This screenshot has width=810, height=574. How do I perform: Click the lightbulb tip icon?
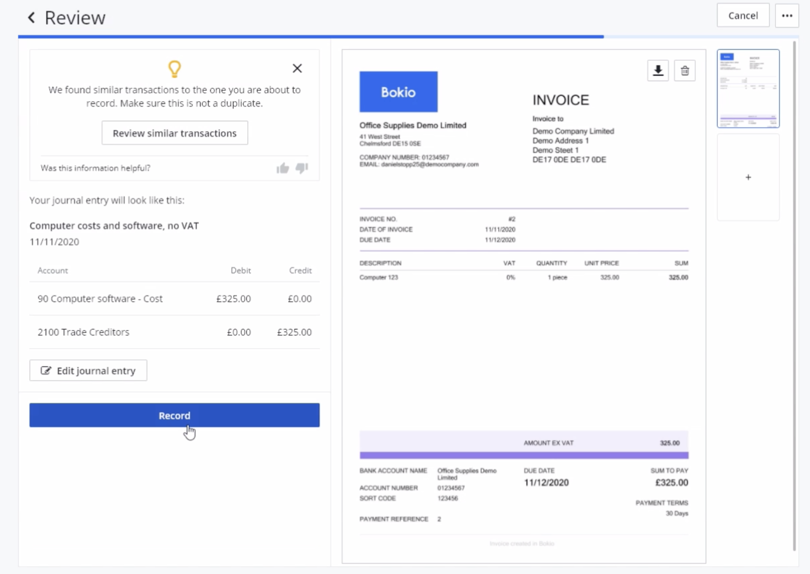point(174,68)
